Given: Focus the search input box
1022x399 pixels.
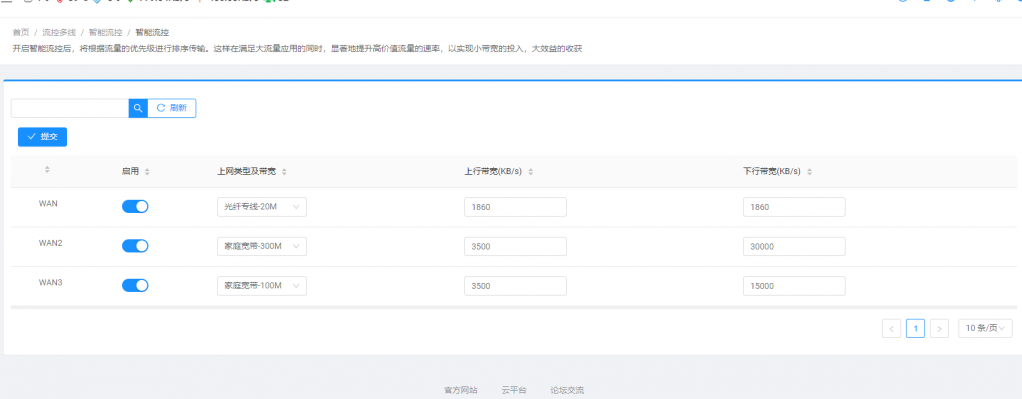Looking at the screenshot, I should pyautogui.click(x=70, y=108).
